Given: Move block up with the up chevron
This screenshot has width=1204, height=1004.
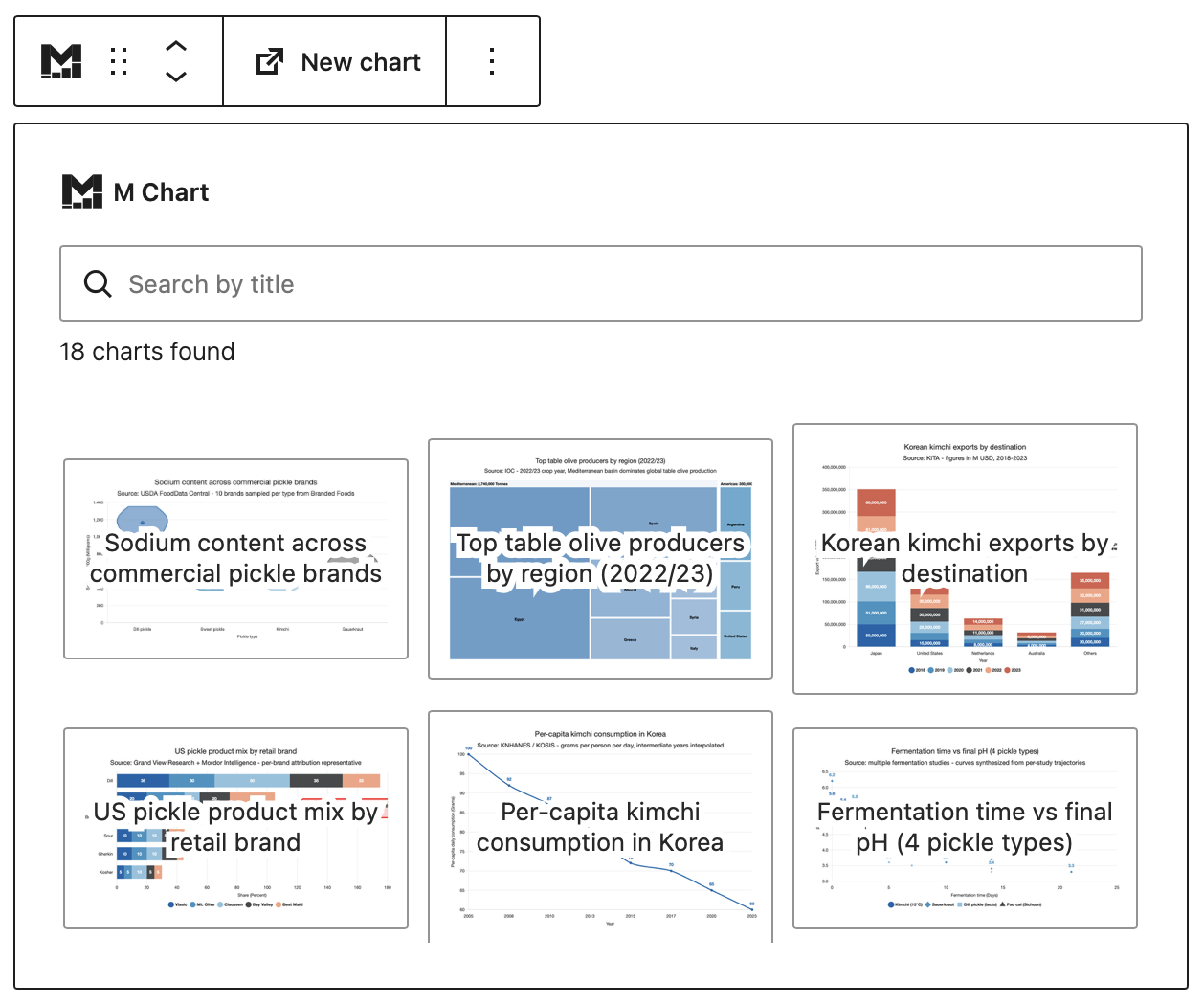Looking at the screenshot, I should click(x=176, y=46).
